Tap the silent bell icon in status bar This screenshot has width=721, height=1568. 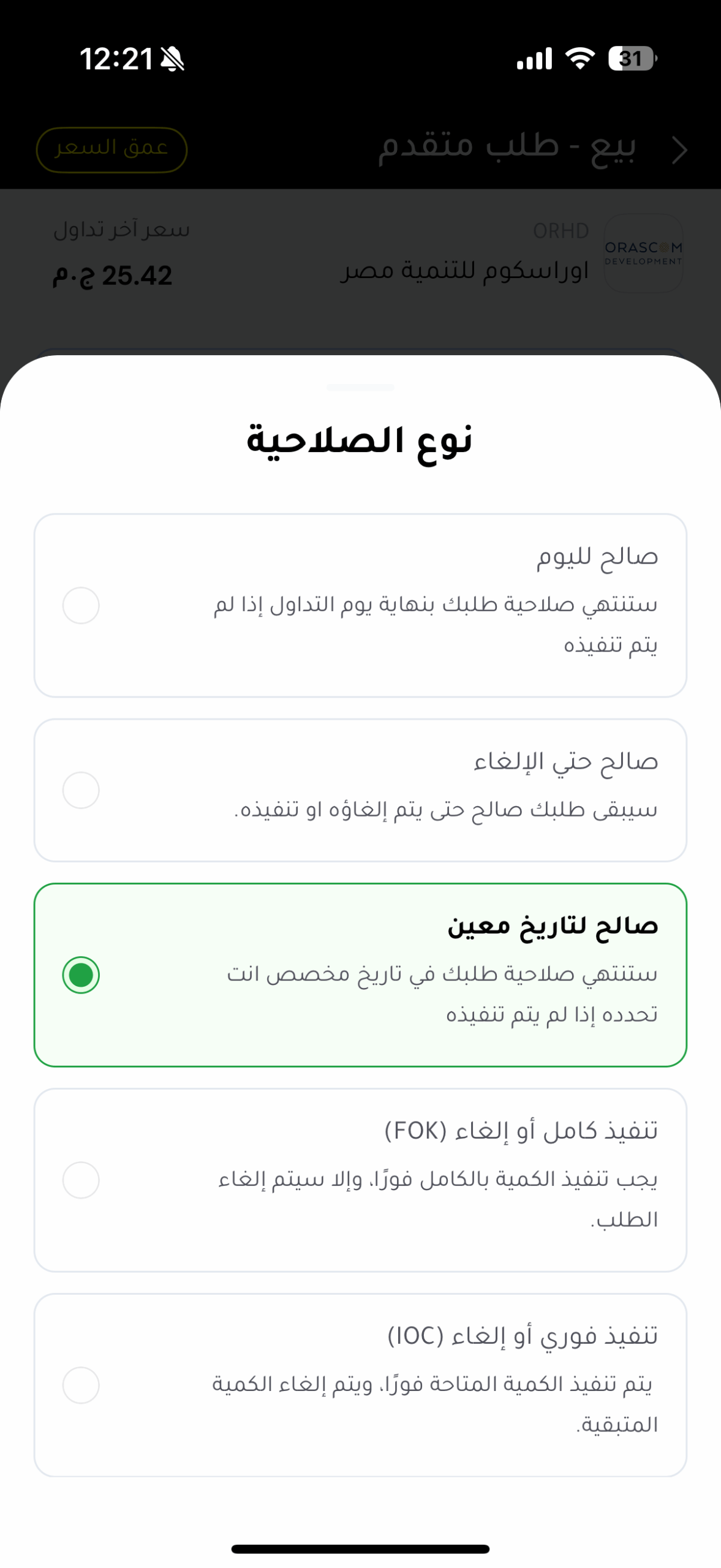172,59
